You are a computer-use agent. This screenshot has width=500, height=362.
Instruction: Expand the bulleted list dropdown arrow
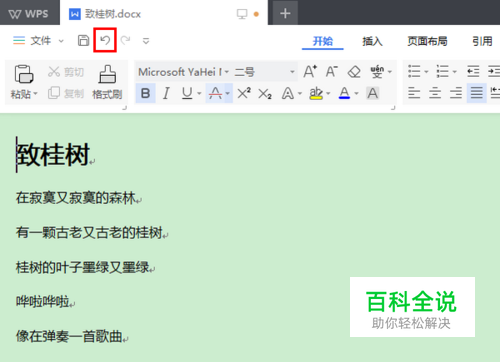point(426,72)
